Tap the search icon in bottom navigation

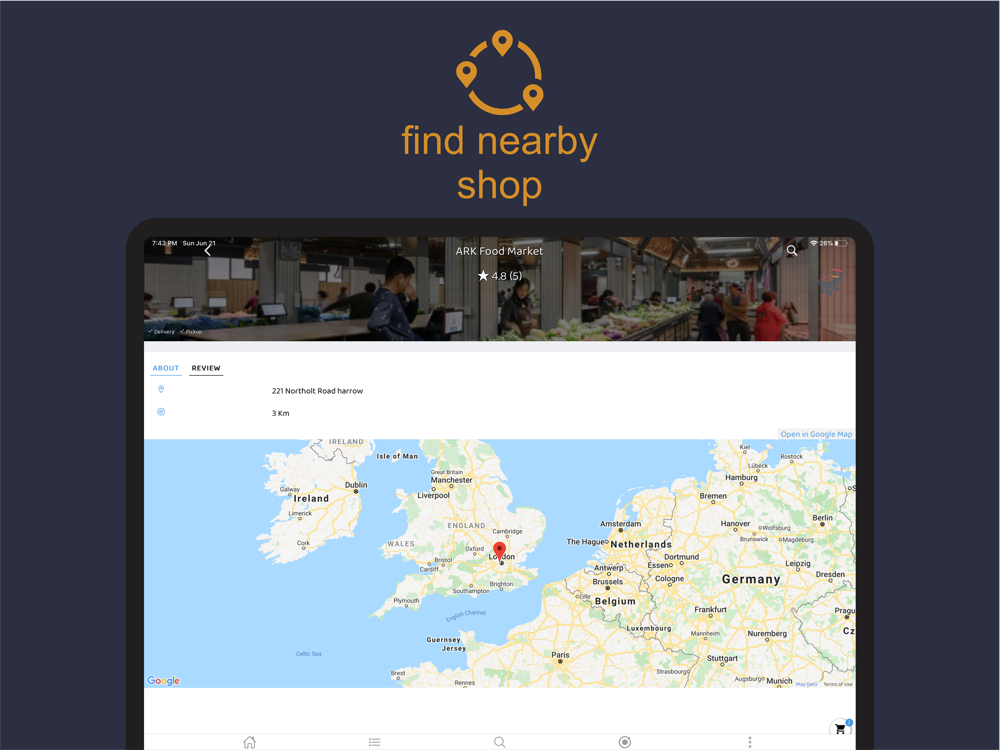tap(499, 742)
